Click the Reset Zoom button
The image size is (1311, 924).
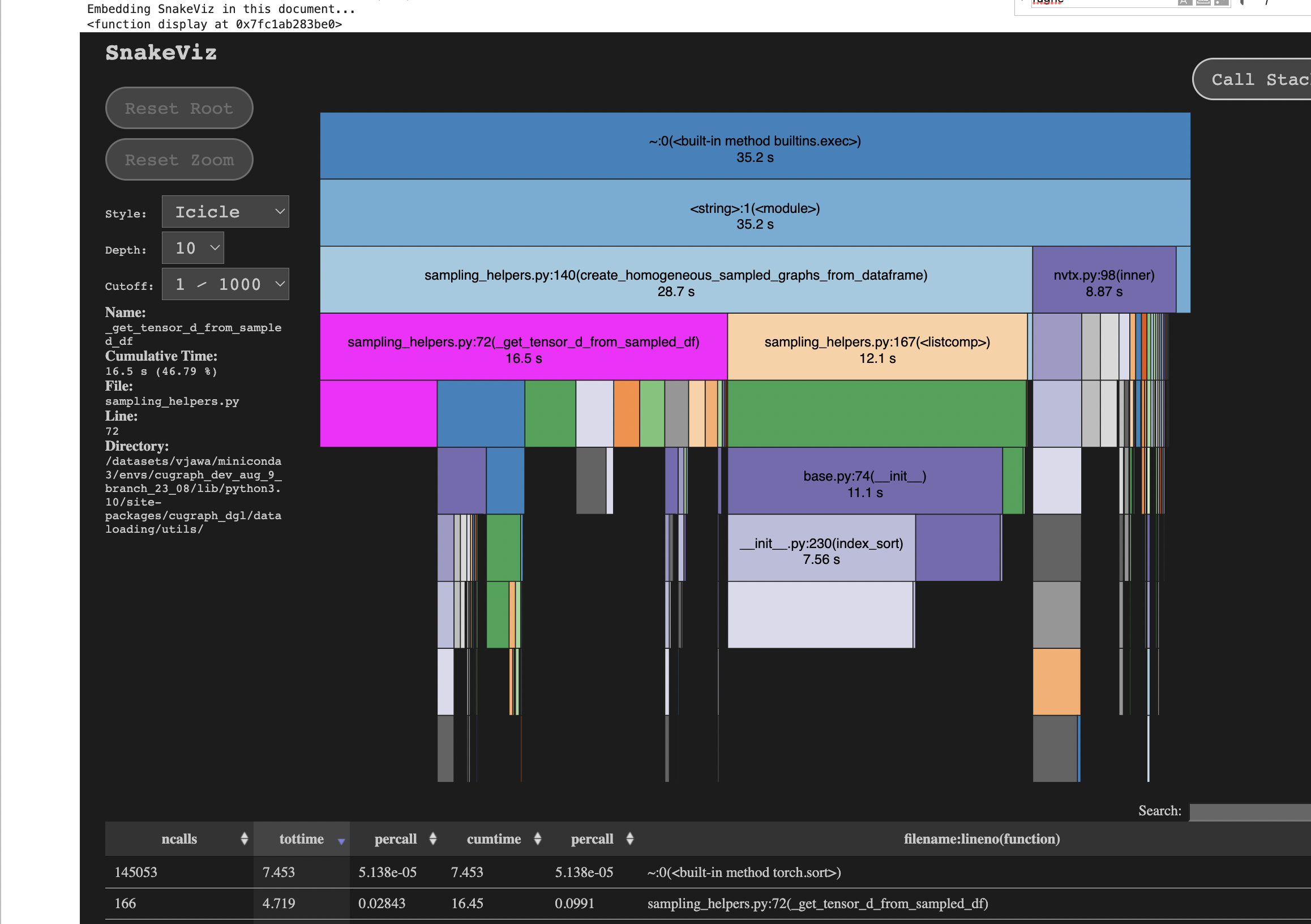179,159
